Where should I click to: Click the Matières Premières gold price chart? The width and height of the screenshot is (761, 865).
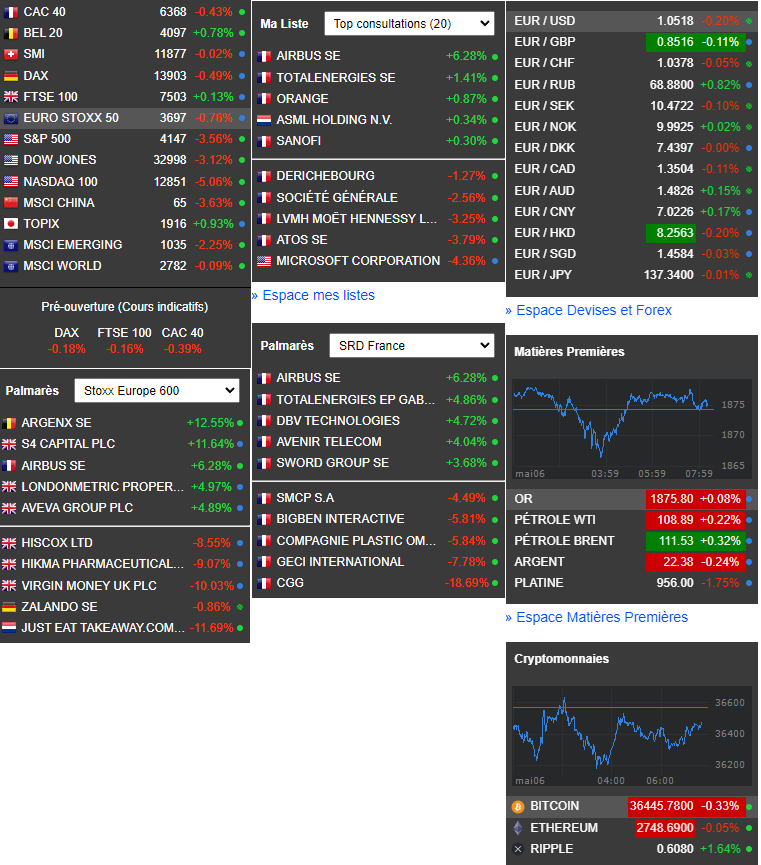tap(632, 429)
